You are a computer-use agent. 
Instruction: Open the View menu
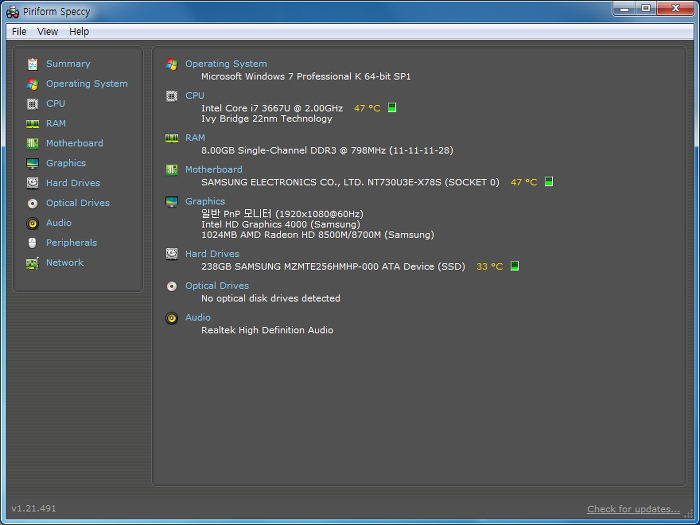(x=47, y=32)
